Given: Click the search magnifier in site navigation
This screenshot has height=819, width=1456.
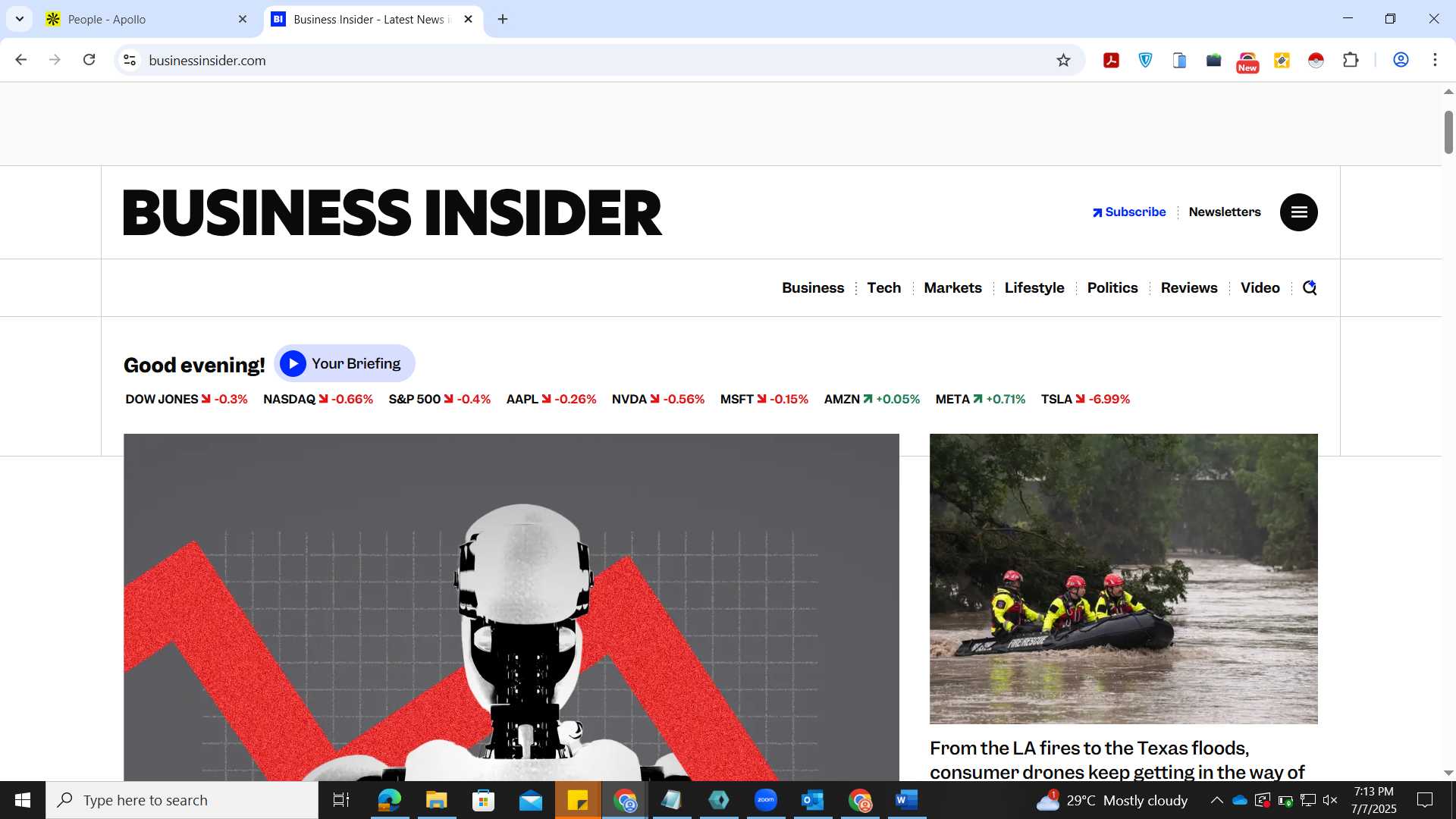Looking at the screenshot, I should pyautogui.click(x=1310, y=287).
